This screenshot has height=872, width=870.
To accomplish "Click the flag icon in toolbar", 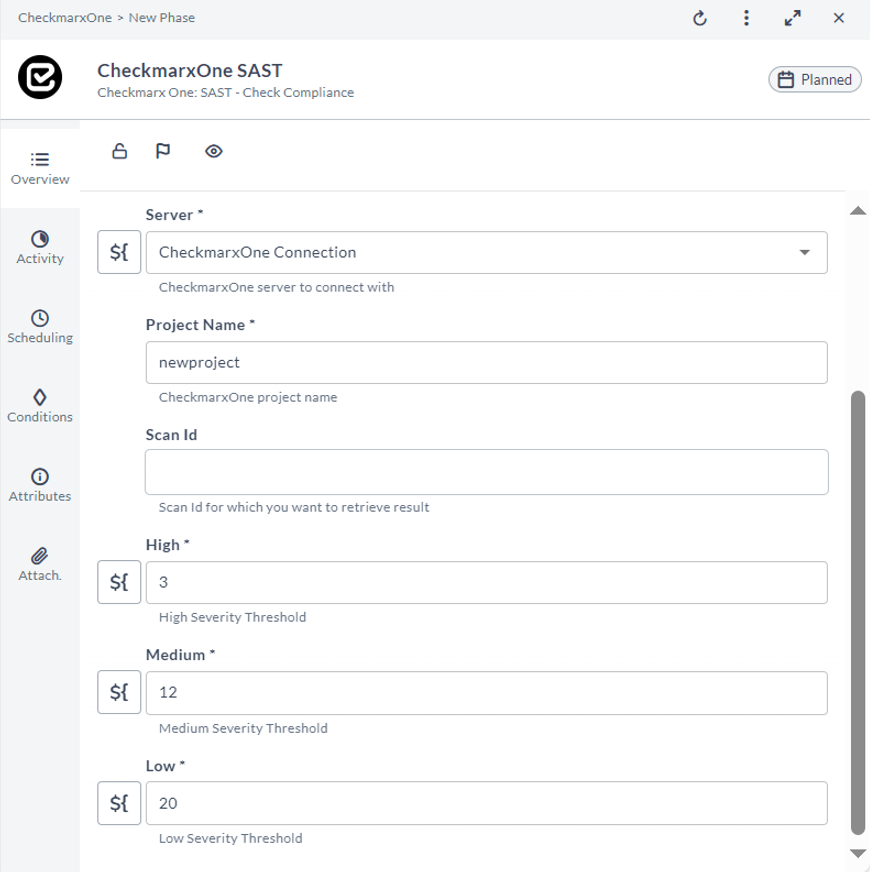I will point(163,151).
